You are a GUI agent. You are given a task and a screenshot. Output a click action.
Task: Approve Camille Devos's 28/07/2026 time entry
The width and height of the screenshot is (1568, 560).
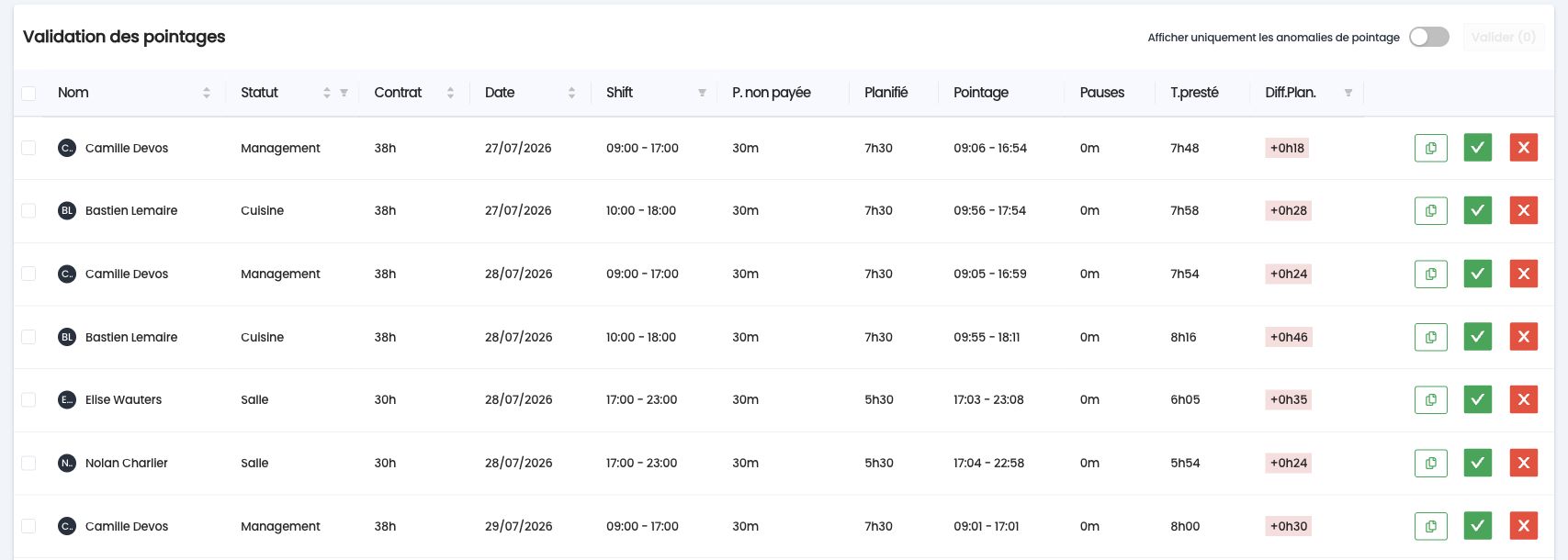point(1477,274)
